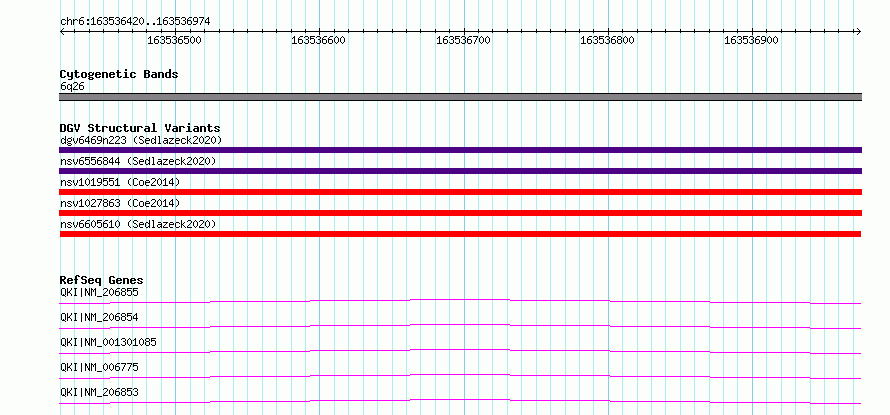The image size is (890, 415).
Task: Open variant dgv6469n223 (Sedlazeck2020) label
Action: coord(141,140)
